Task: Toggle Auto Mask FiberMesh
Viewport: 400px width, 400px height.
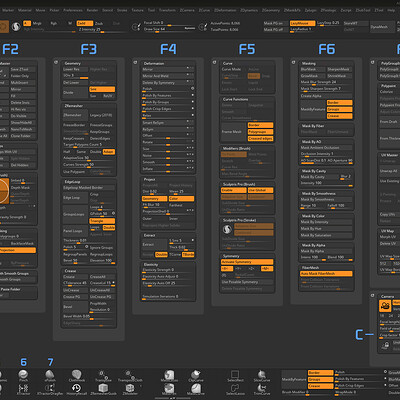Action: pos(326,274)
